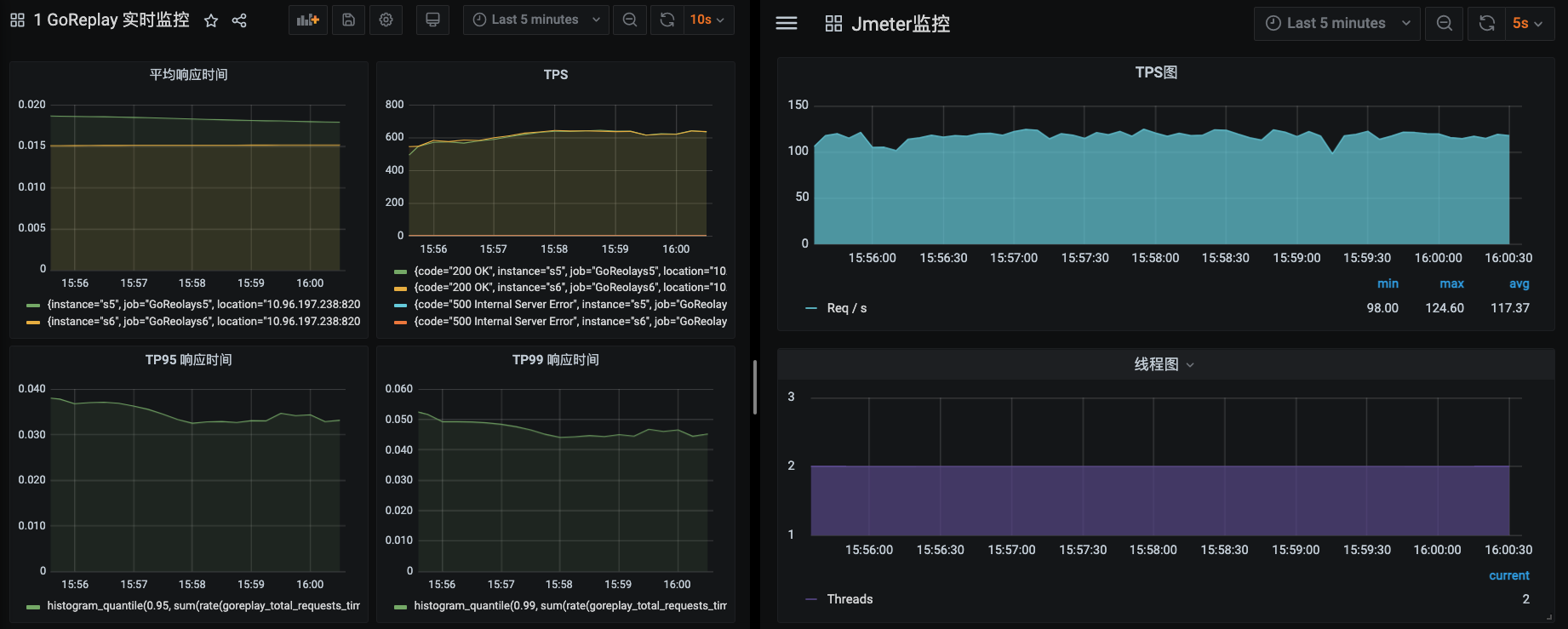Viewport: 1568px width, 629px height.
Task: Zoom out time range in Jmeter
Action: pos(1445,23)
